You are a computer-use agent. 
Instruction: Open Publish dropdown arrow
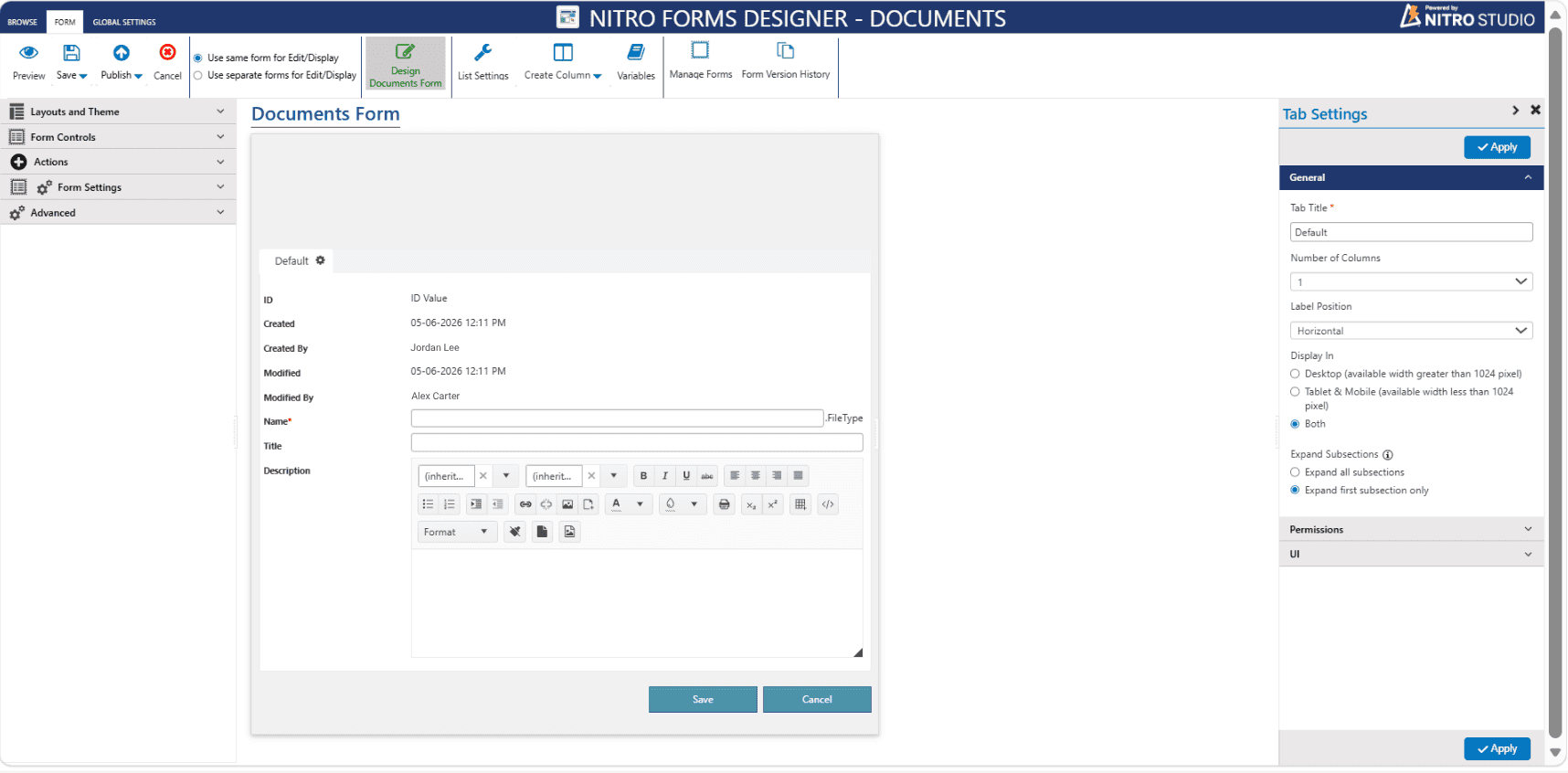138,76
